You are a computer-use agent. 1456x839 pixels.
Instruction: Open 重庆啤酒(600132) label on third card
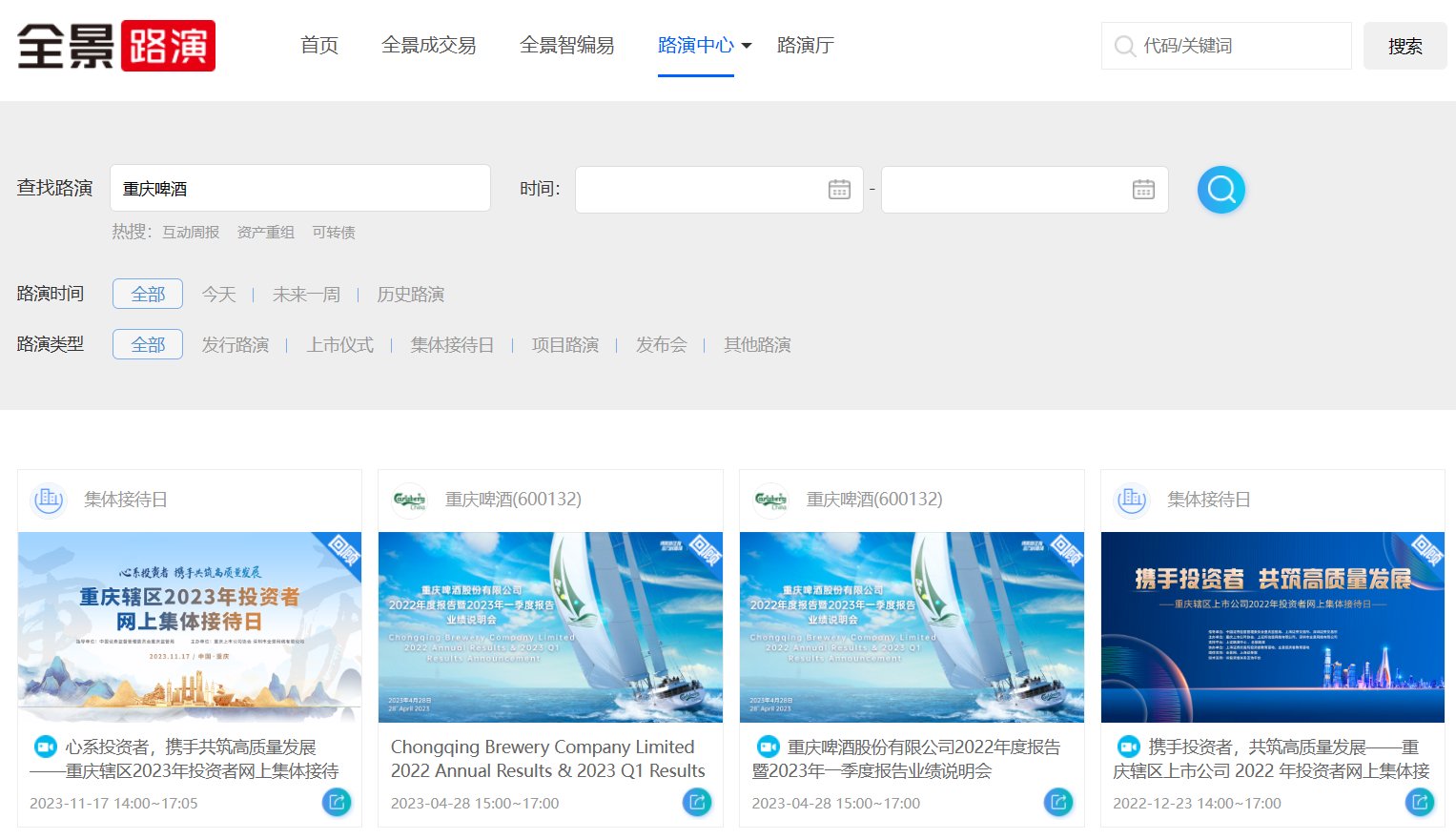pos(874,499)
